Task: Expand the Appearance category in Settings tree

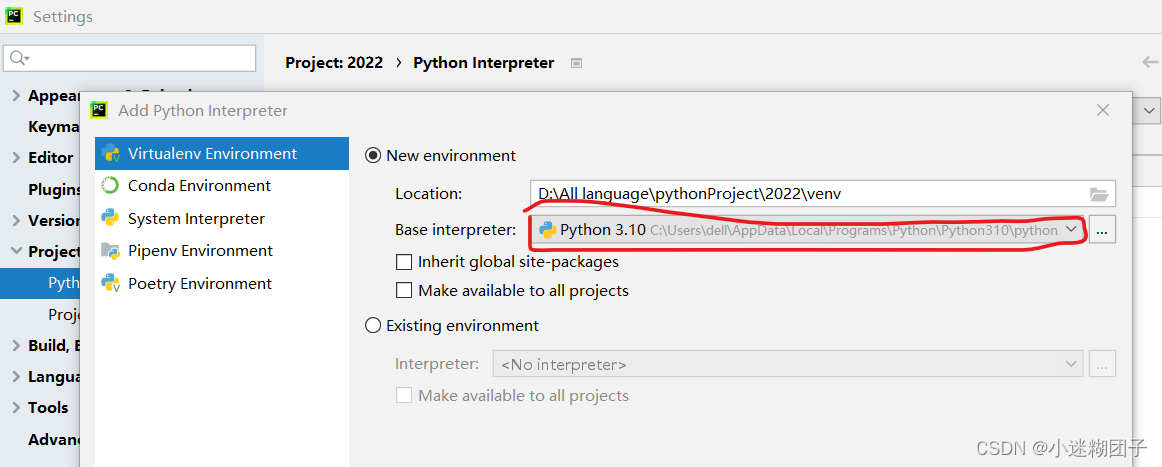Action: [16, 96]
